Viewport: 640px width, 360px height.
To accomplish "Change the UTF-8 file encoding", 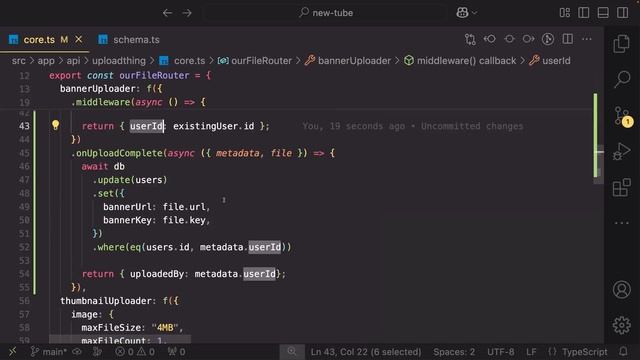I will pyautogui.click(x=500, y=352).
